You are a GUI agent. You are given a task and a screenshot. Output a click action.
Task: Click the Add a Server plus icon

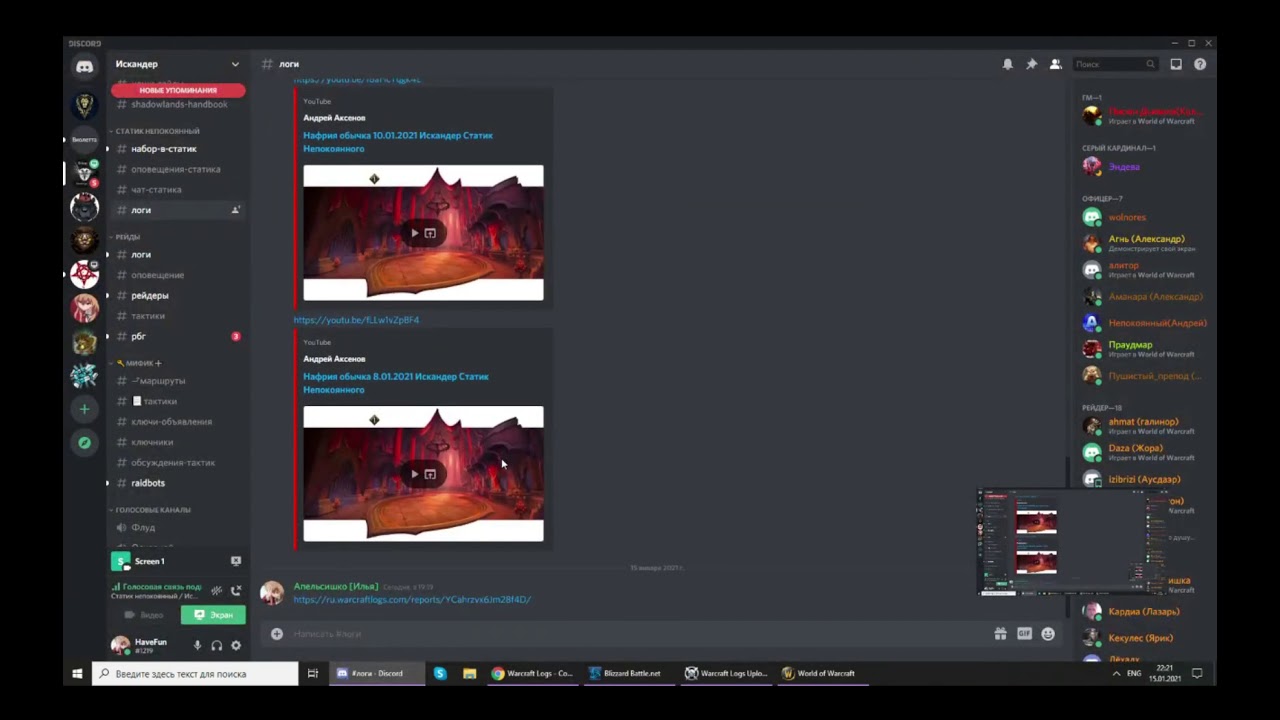(x=85, y=409)
